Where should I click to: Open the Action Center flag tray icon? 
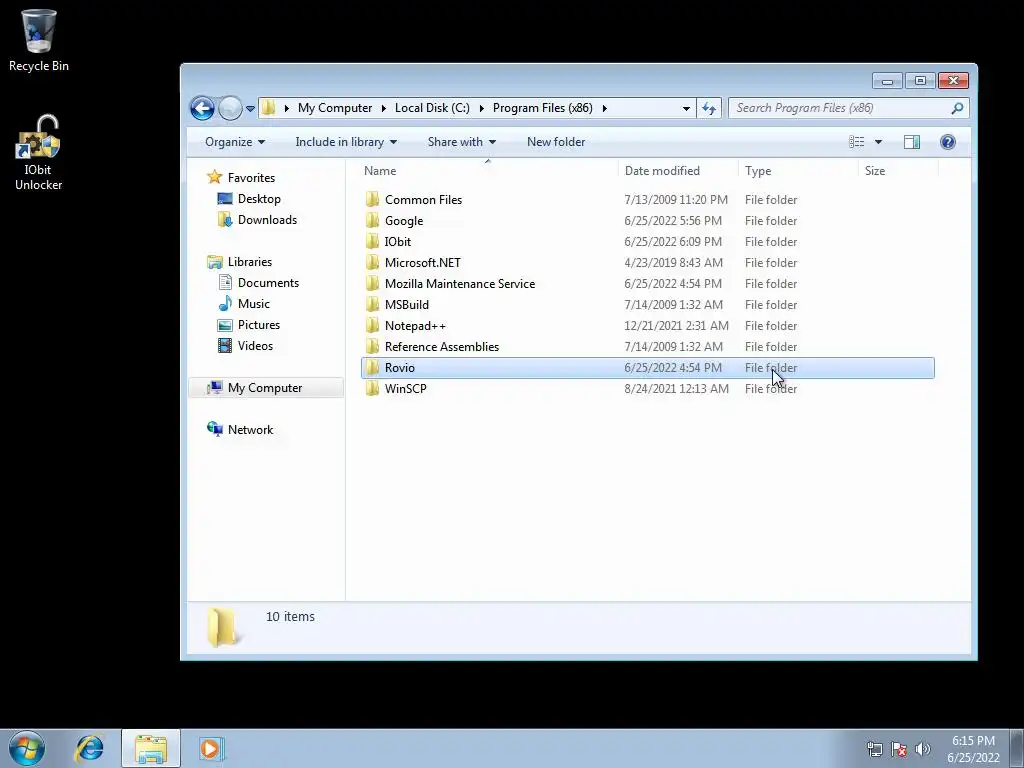tap(899, 749)
